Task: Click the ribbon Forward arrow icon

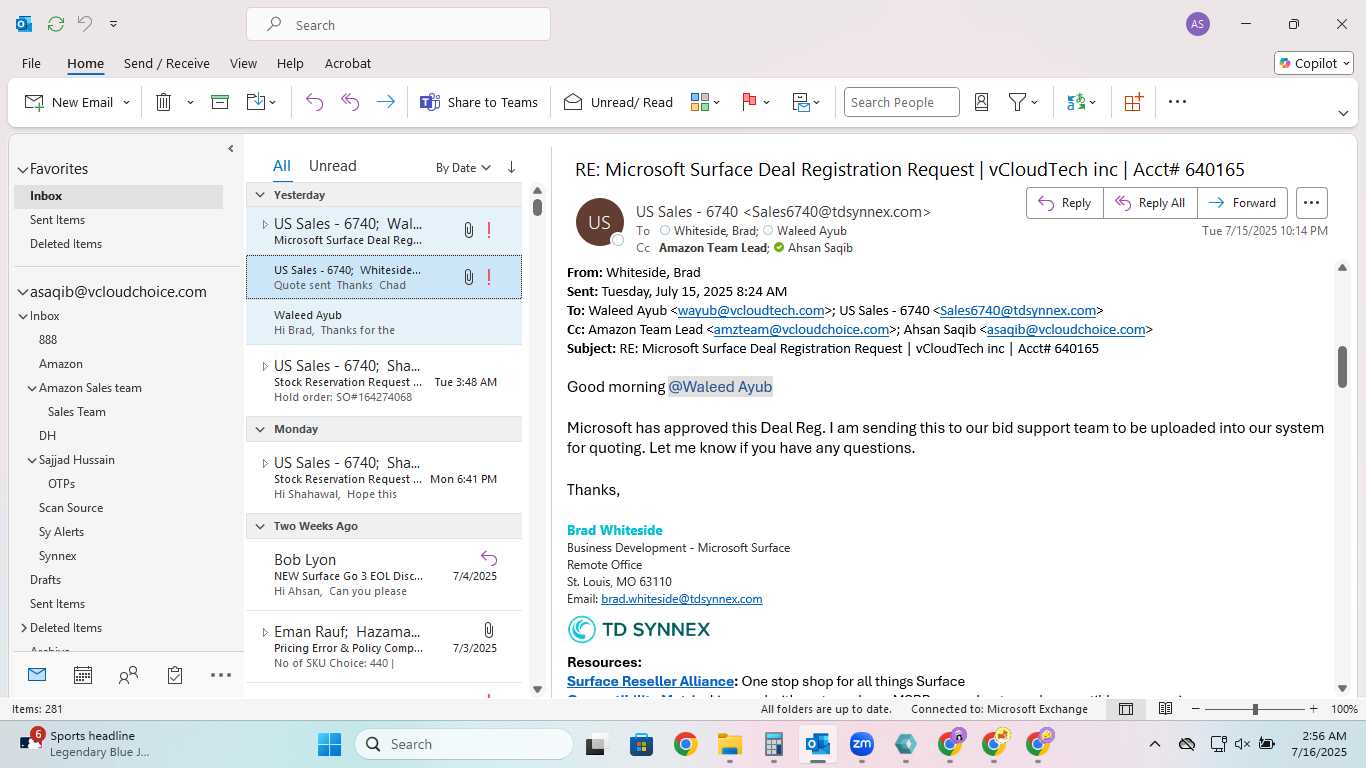Action: 385,102
